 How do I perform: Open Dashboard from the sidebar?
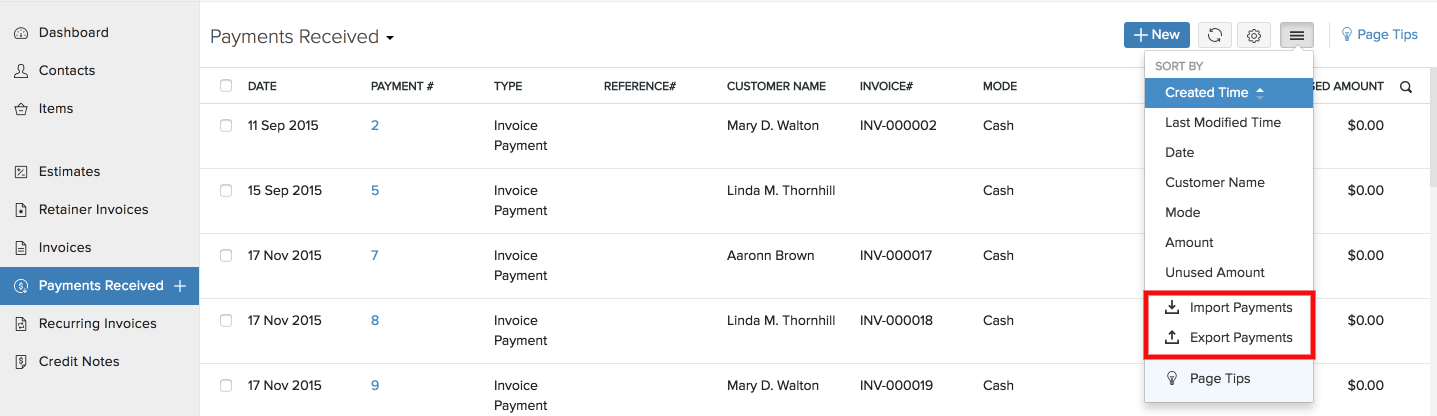pyautogui.click(x=73, y=33)
